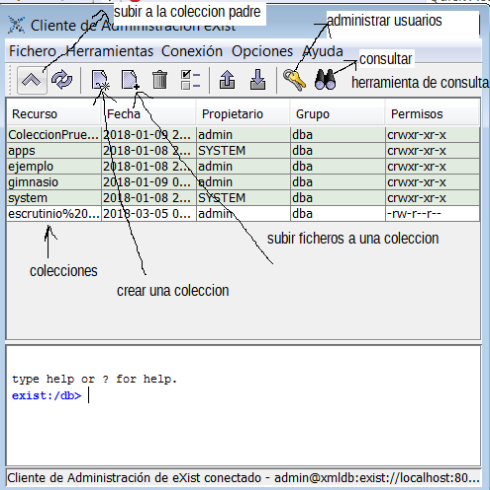Click the new document icon

130,80
